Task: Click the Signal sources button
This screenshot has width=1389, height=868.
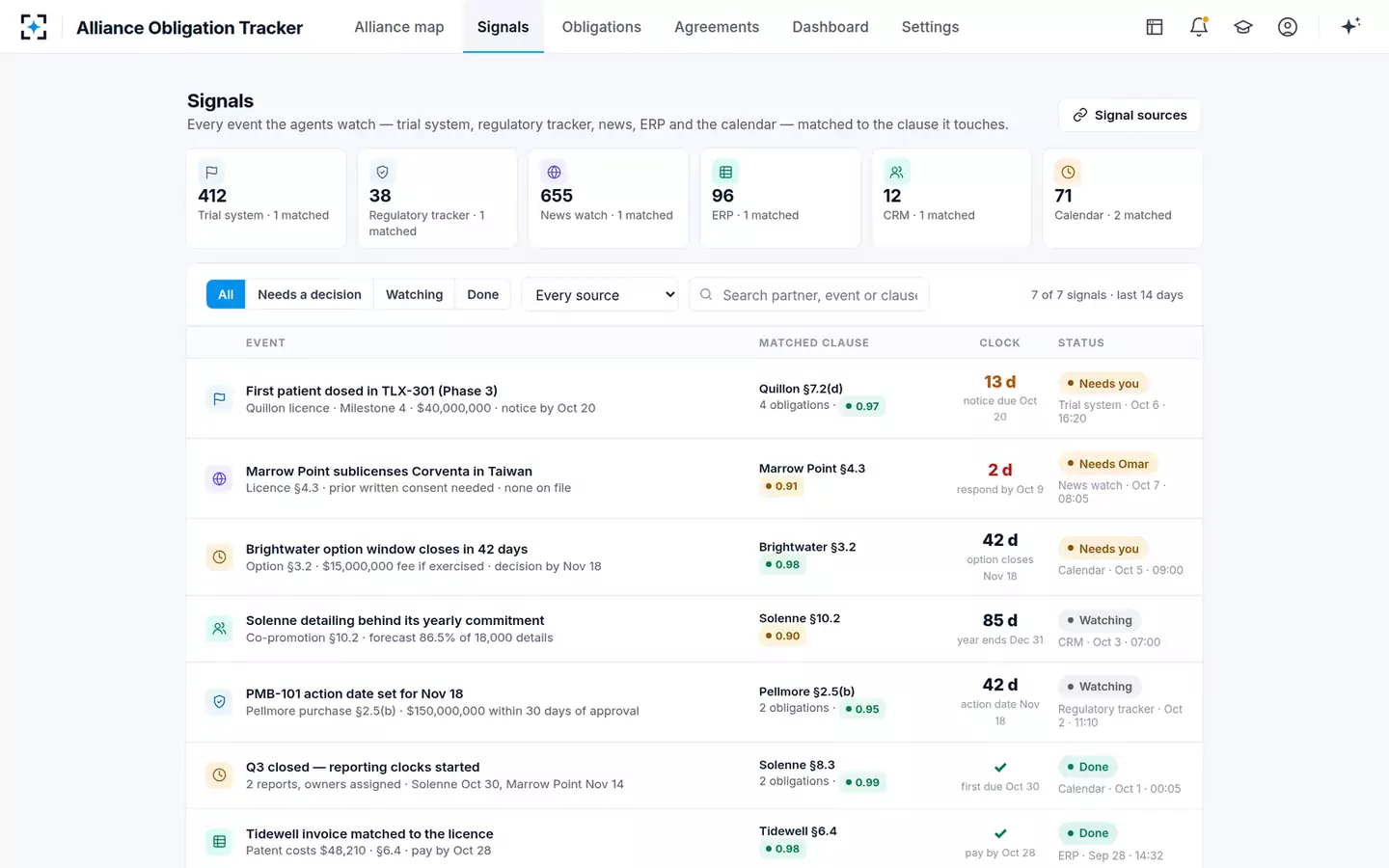Action: point(1130,115)
